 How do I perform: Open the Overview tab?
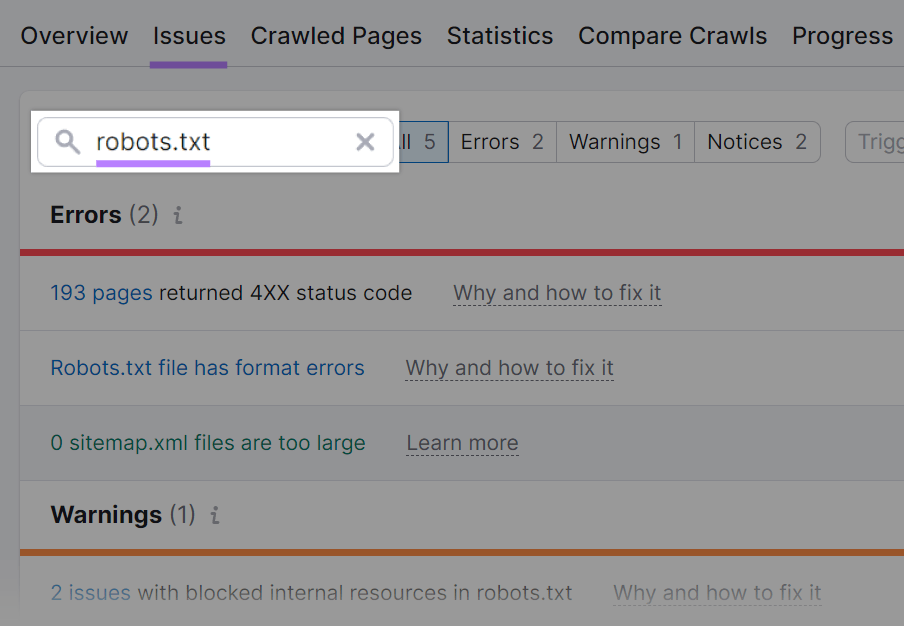(74, 36)
